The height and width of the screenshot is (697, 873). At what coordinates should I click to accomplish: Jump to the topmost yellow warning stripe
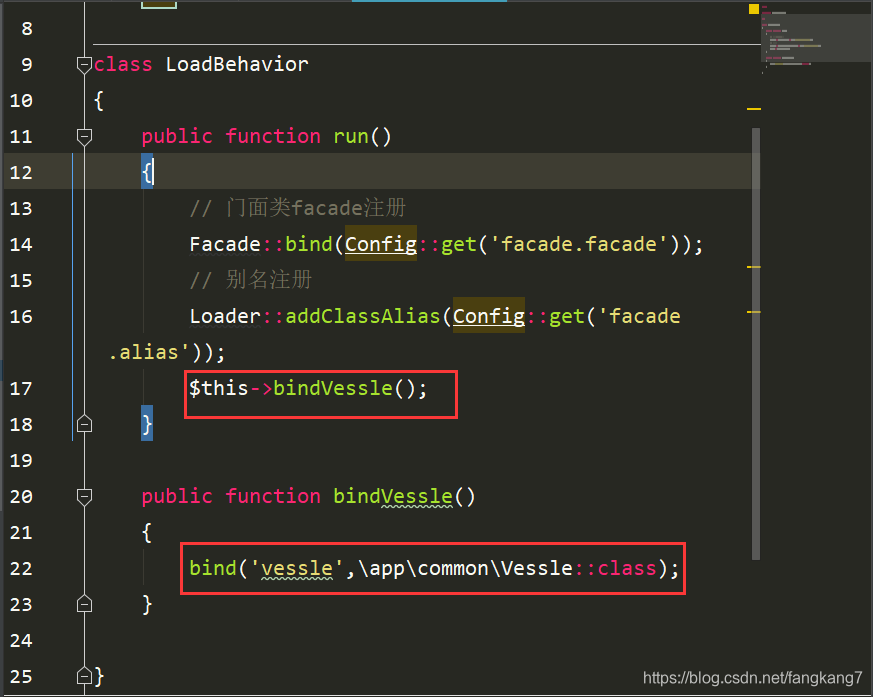pos(753,109)
